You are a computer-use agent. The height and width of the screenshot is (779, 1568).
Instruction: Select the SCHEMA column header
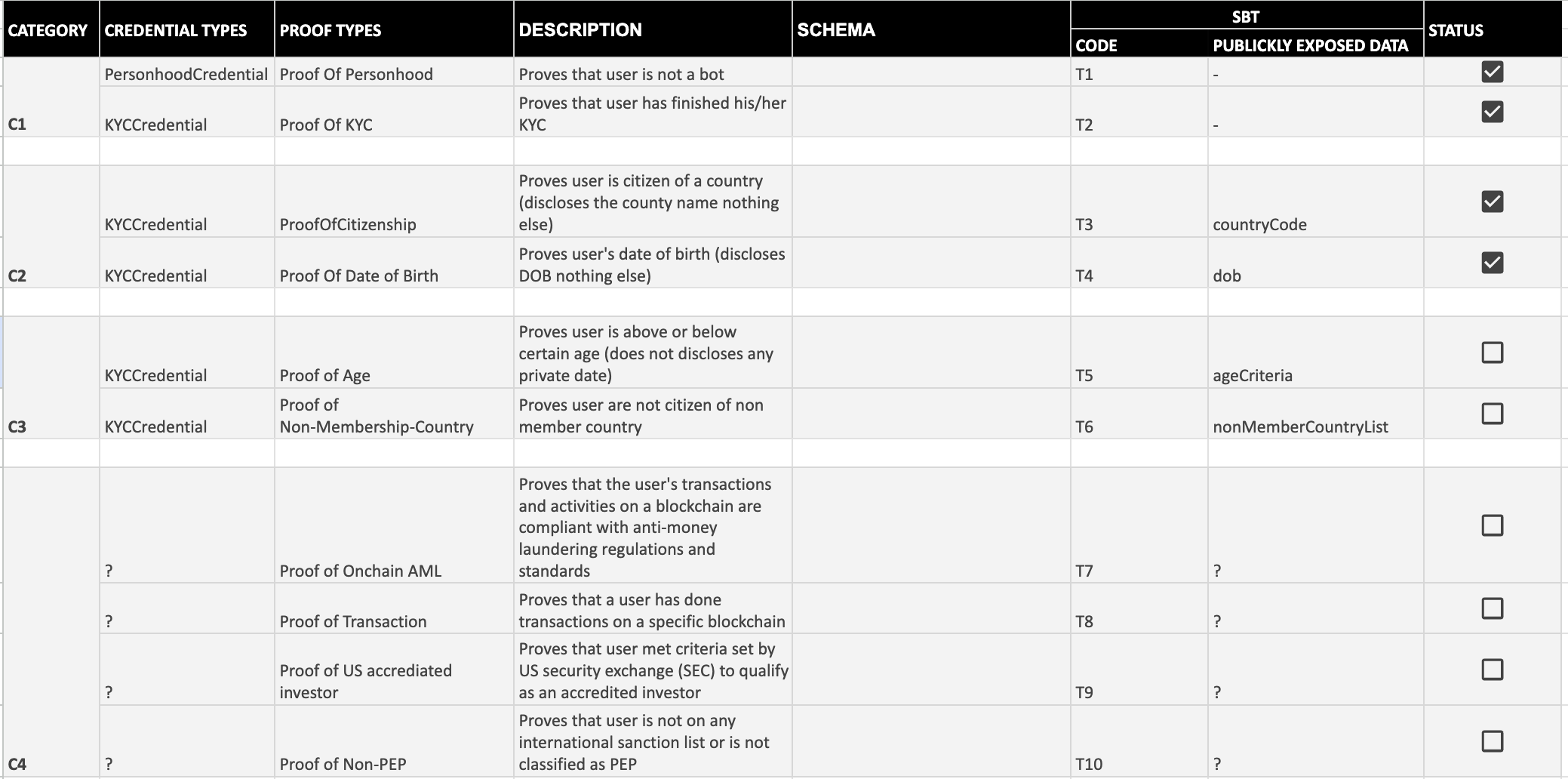(930, 30)
